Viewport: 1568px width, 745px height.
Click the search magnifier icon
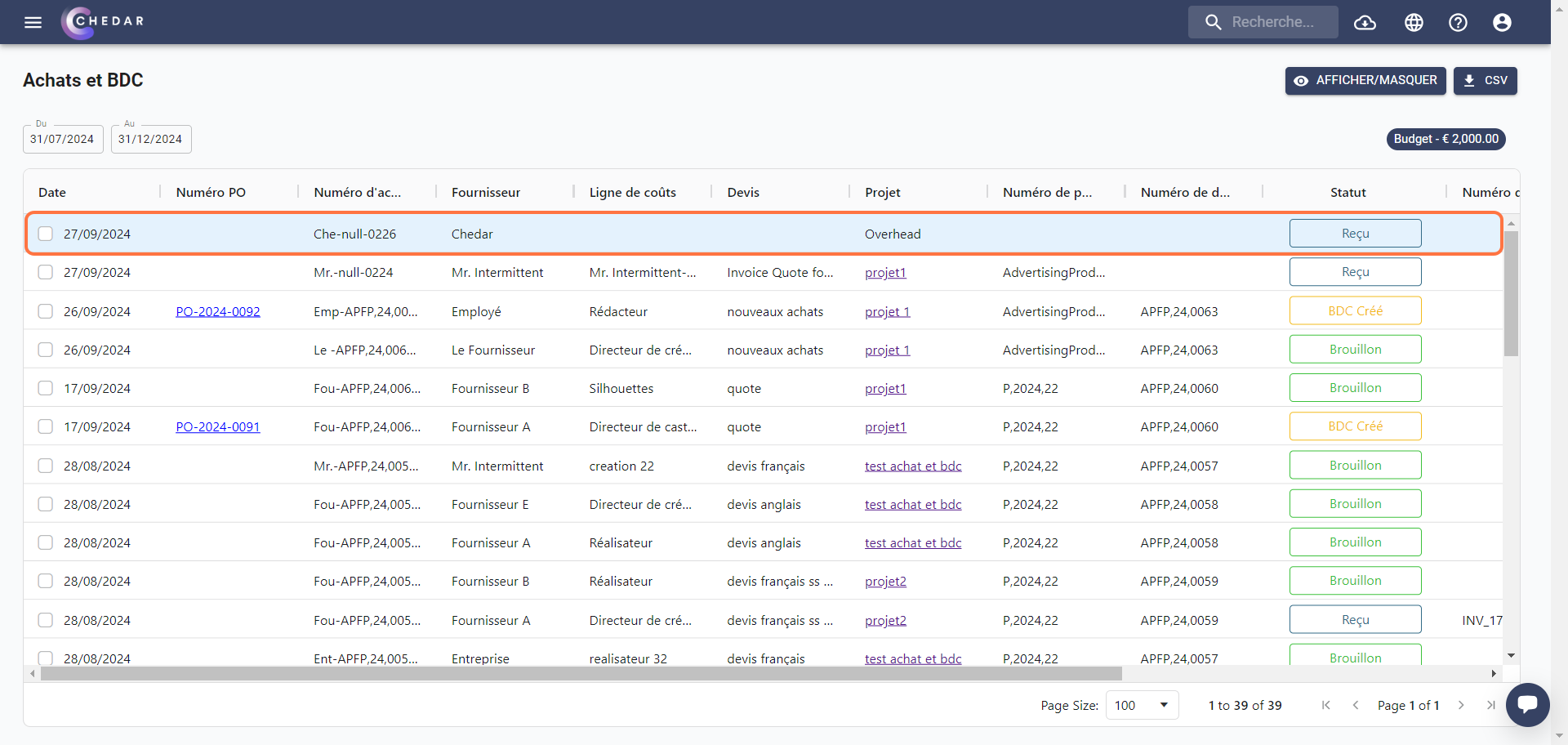pos(1213,22)
